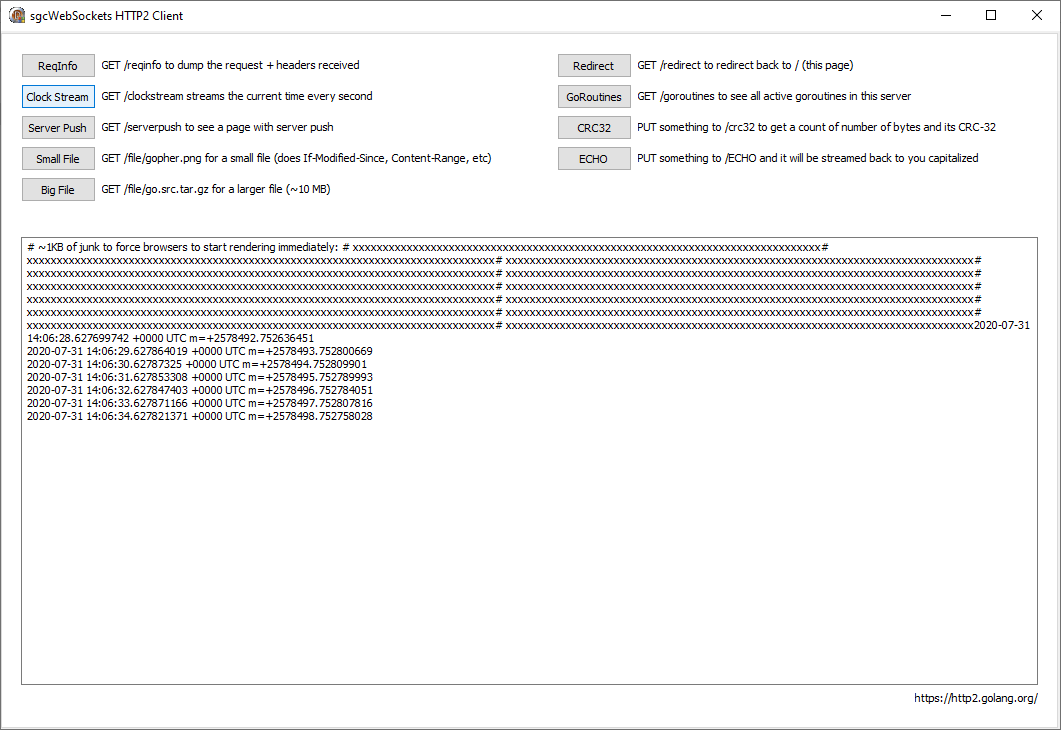The width and height of the screenshot is (1061, 730).
Task: Click the https://http2.golang.org/ URL text
Action: pos(975,698)
